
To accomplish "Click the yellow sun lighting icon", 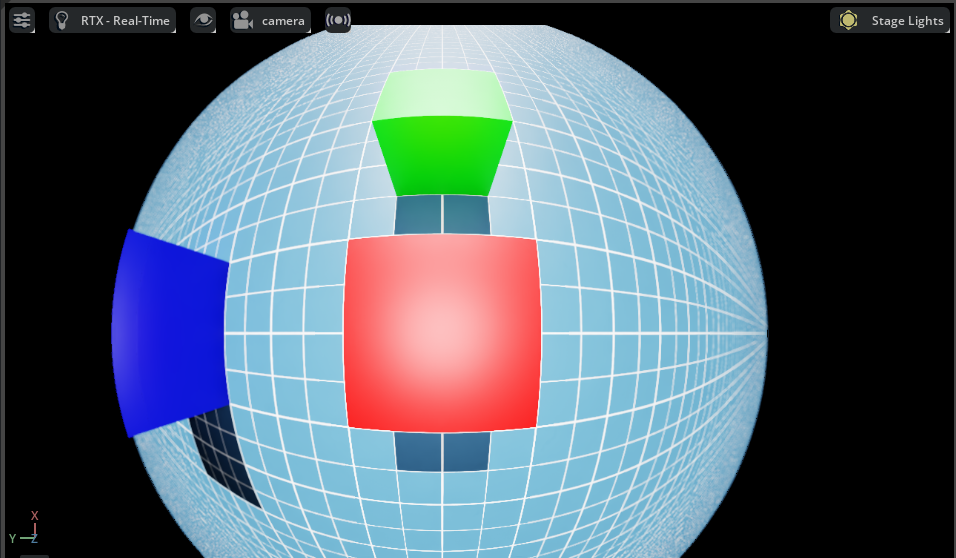I will [849, 20].
